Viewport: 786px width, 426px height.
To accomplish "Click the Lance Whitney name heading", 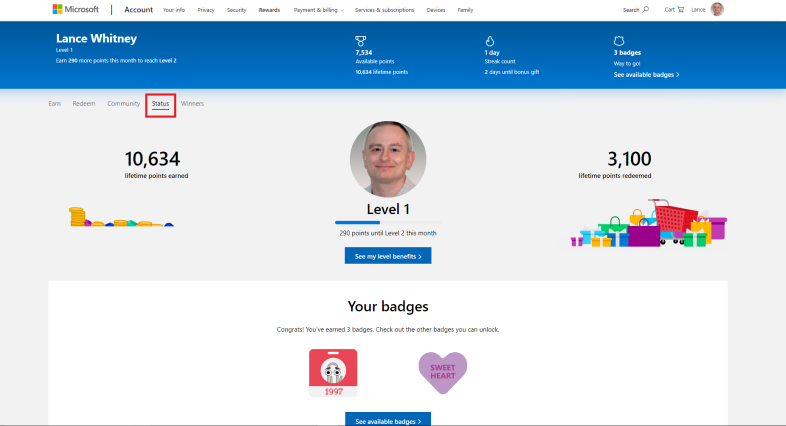I will pyautogui.click(x=96, y=39).
